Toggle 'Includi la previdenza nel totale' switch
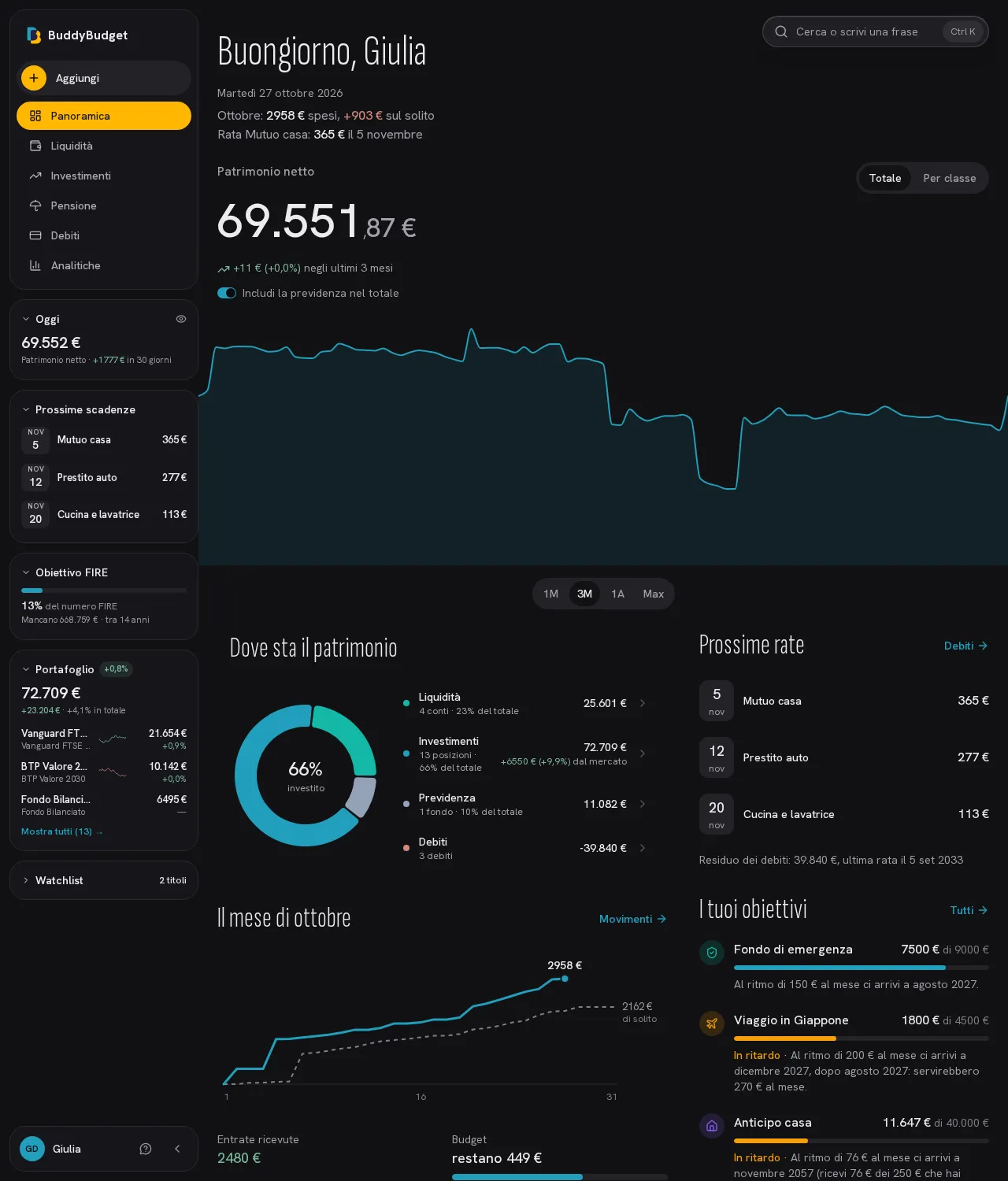 227,293
